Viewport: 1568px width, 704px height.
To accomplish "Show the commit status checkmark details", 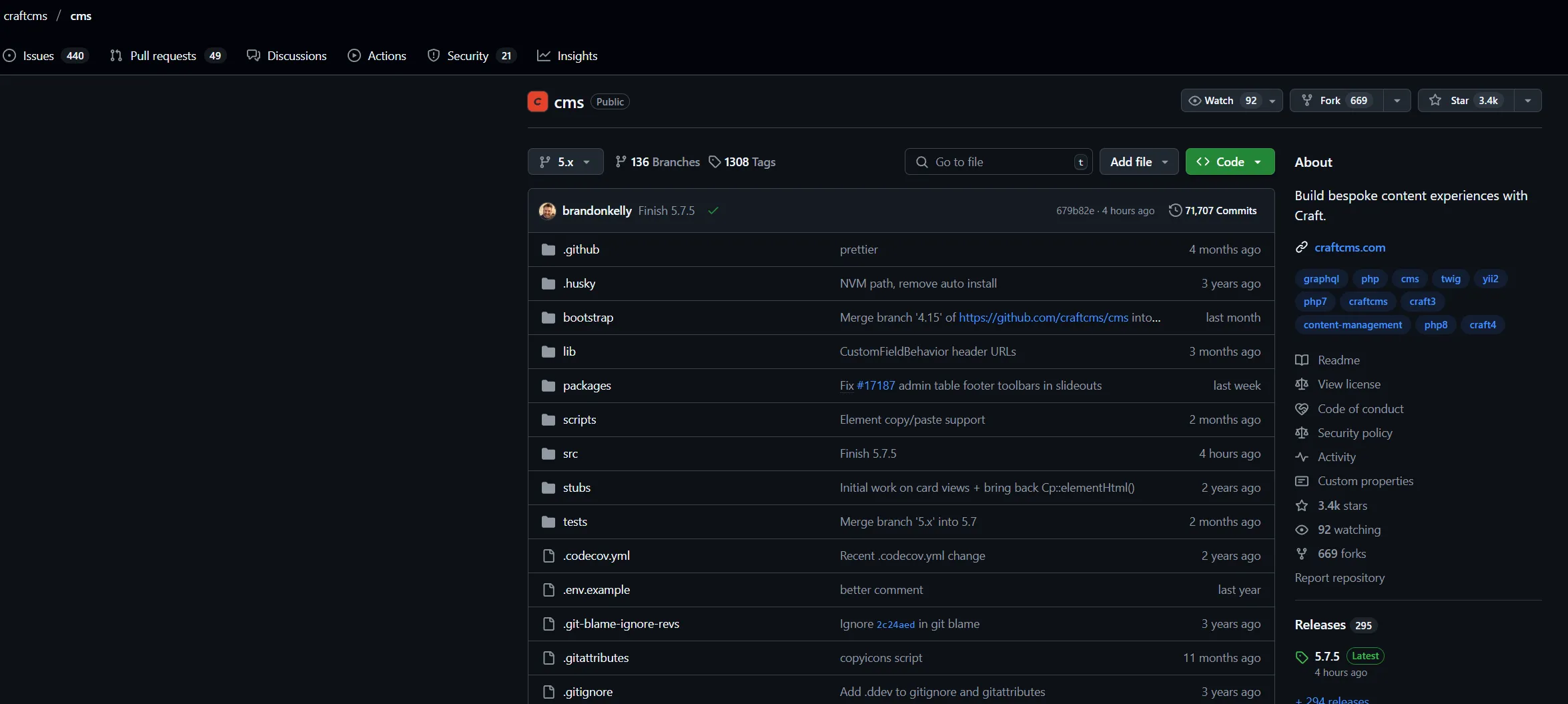I will [713, 211].
